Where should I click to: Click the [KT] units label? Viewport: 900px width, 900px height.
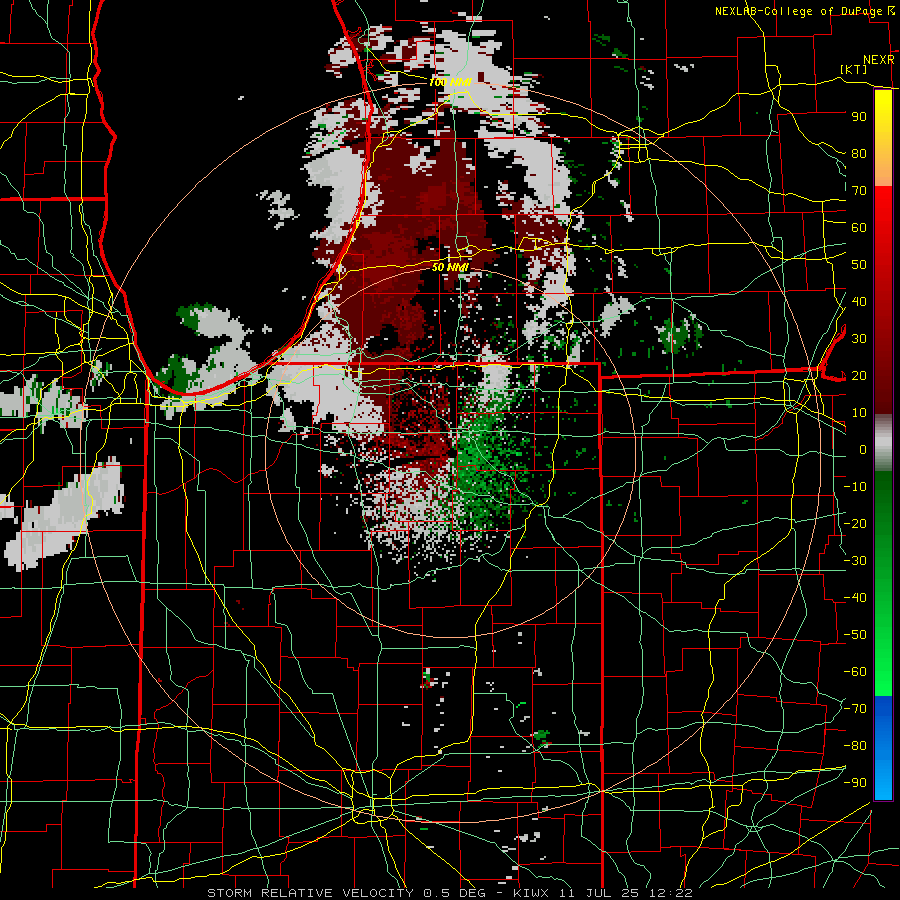coord(854,69)
